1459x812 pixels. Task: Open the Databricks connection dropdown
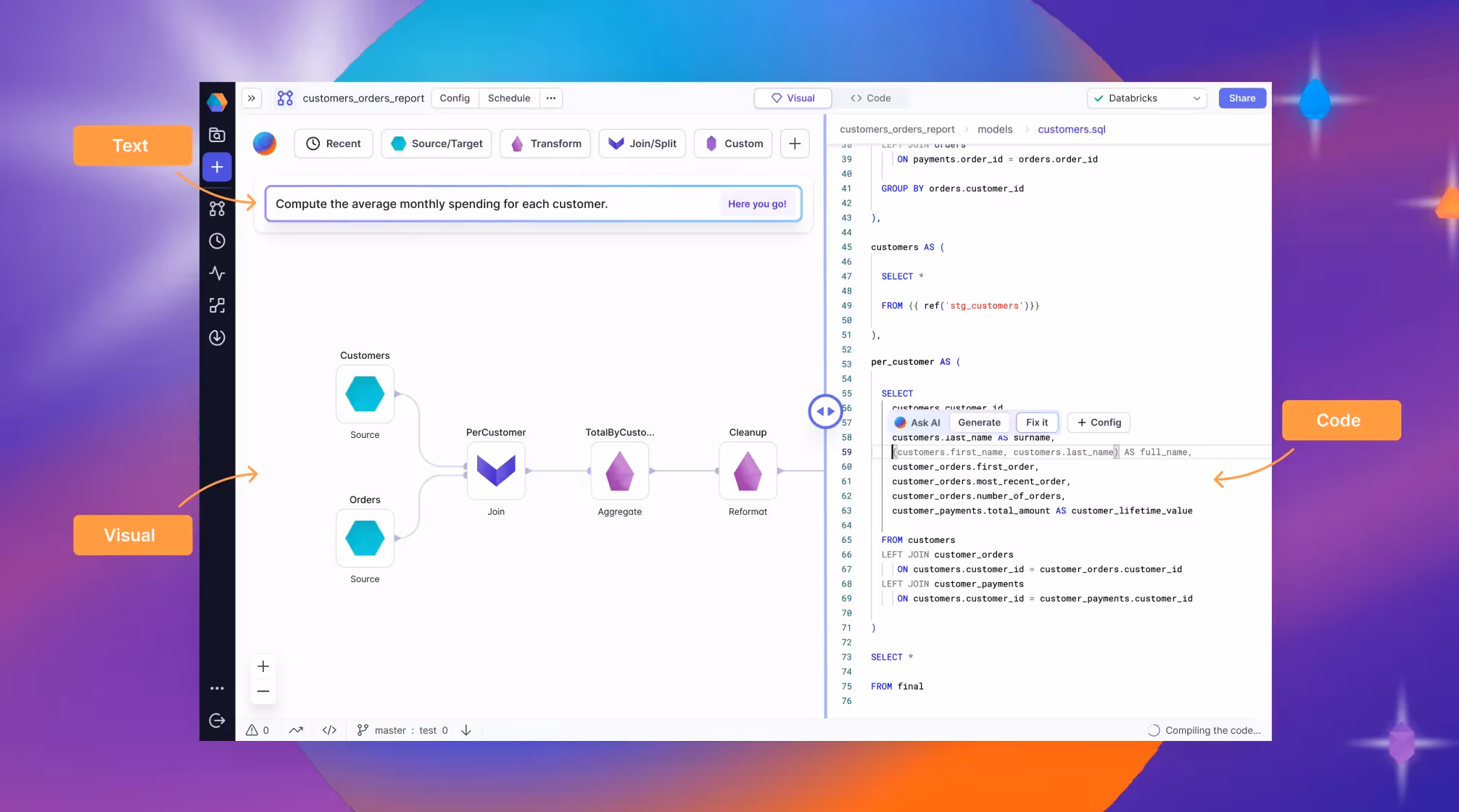click(x=1146, y=99)
